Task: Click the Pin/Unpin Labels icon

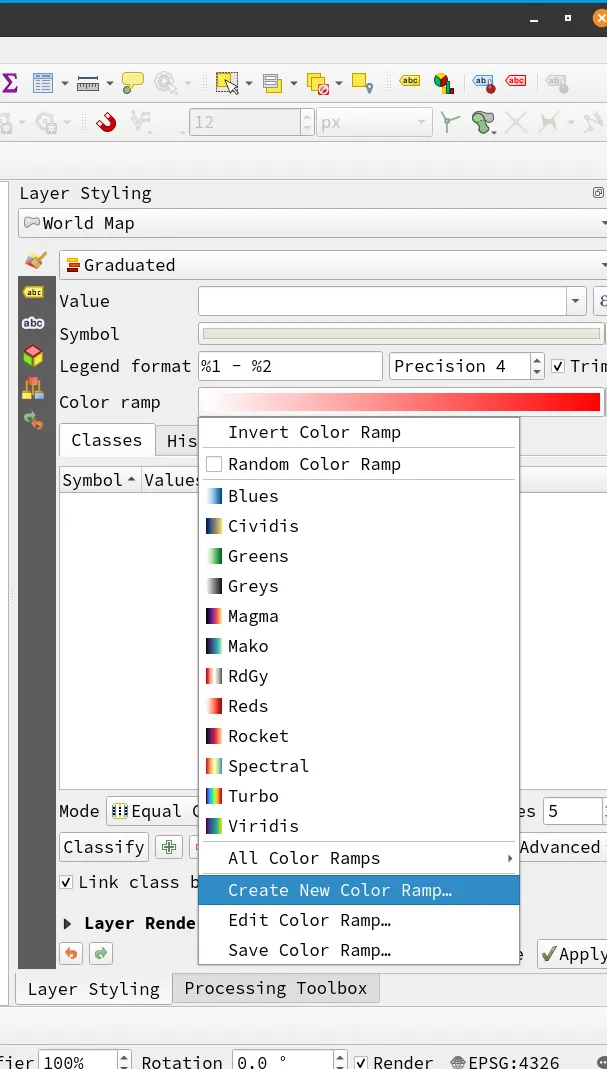Action: pyautogui.click(x=484, y=83)
